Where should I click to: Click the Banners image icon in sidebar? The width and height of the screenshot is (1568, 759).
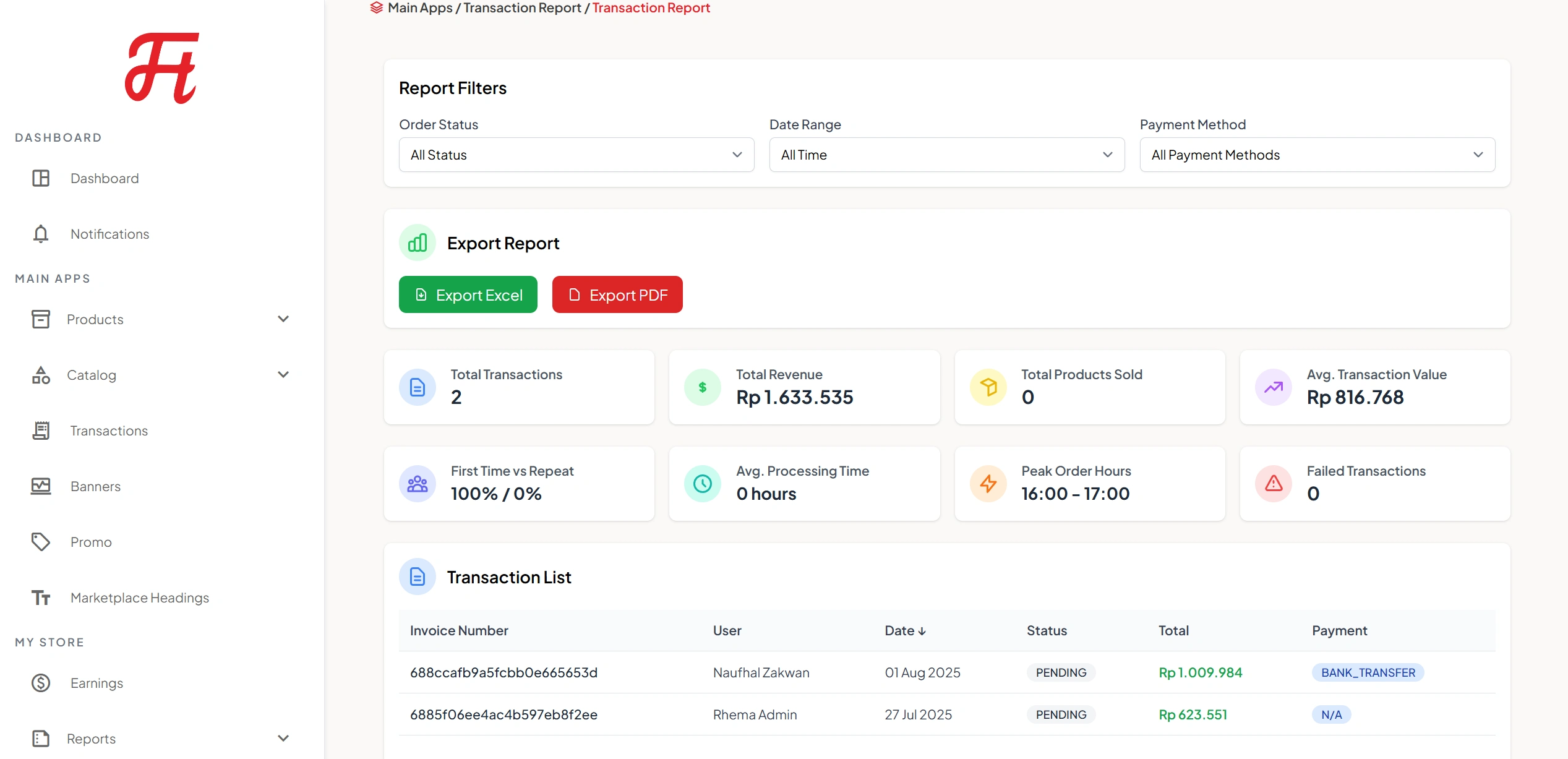(40, 486)
